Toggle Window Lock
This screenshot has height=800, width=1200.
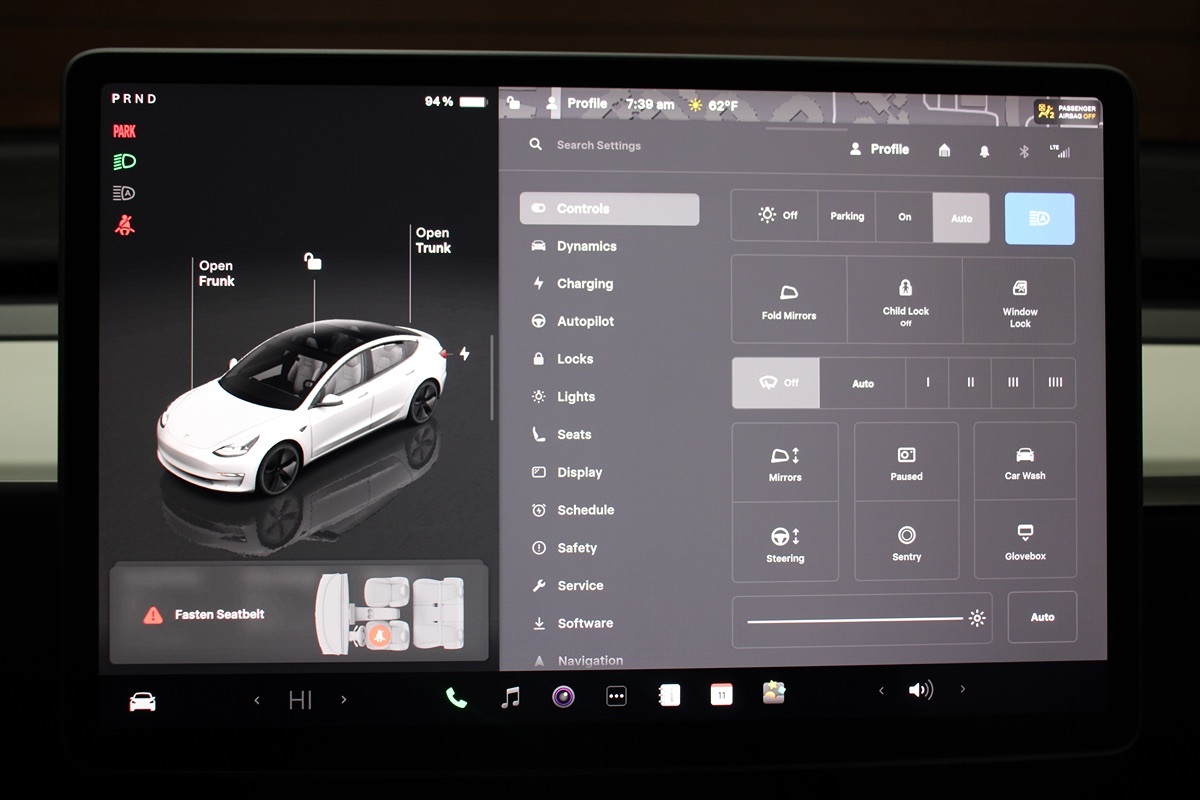pos(1019,301)
